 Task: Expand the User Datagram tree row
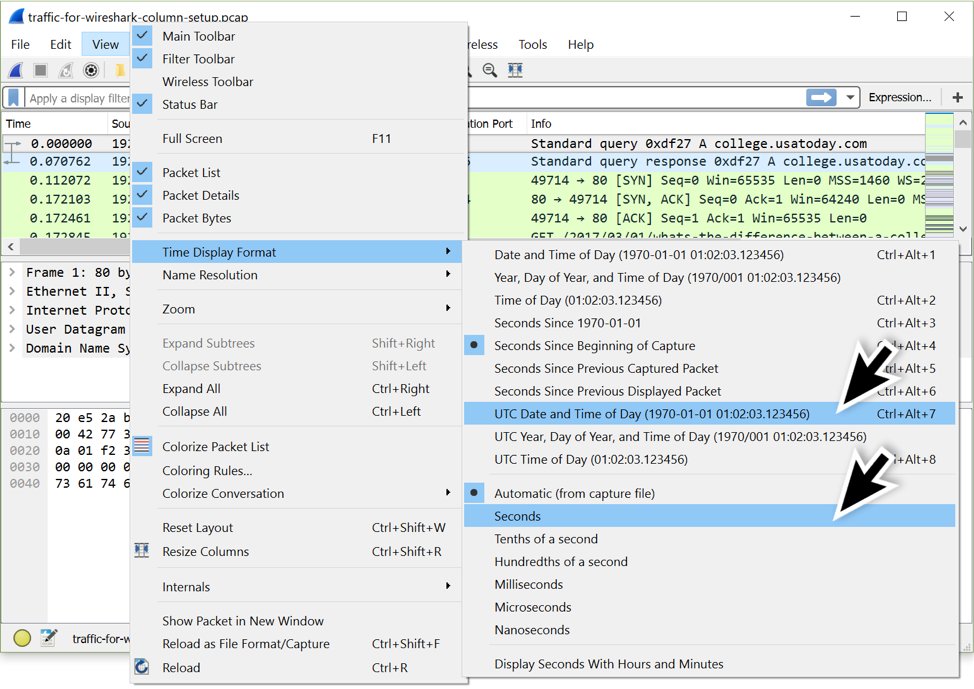[12, 329]
